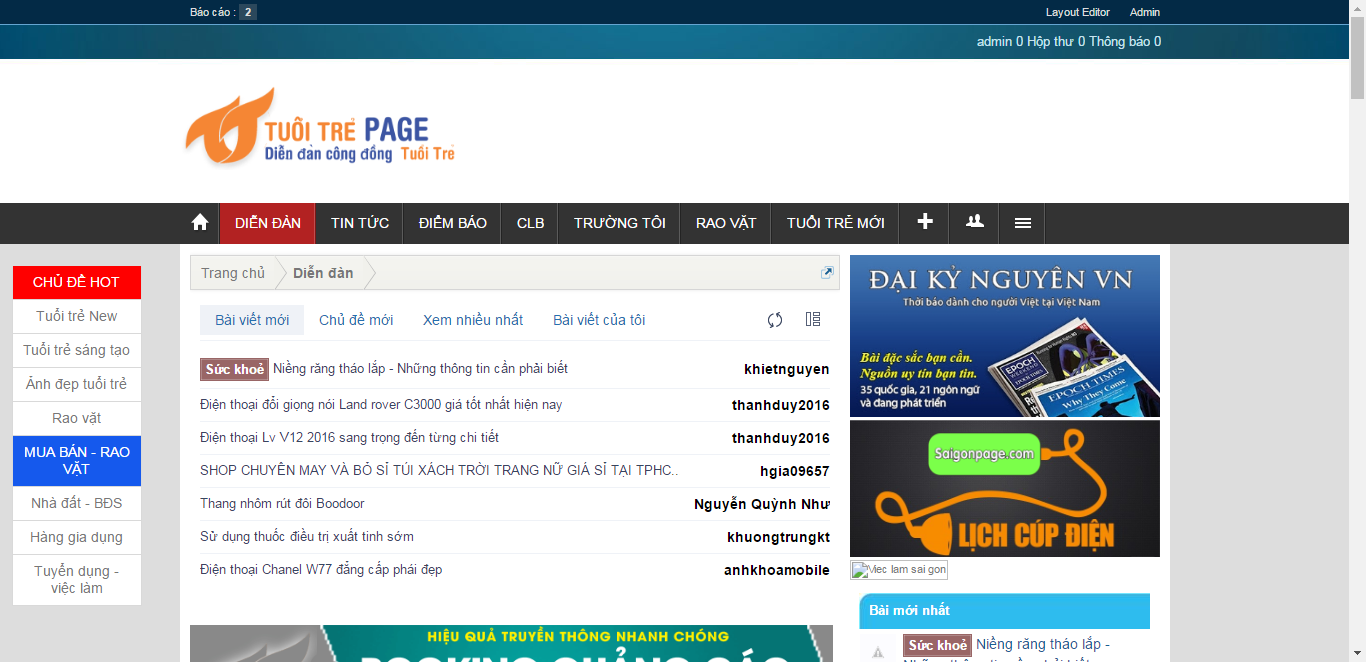Open author Nguyễn Quỳnh Như profile
1366x662 pixels.
coord(762,505)
